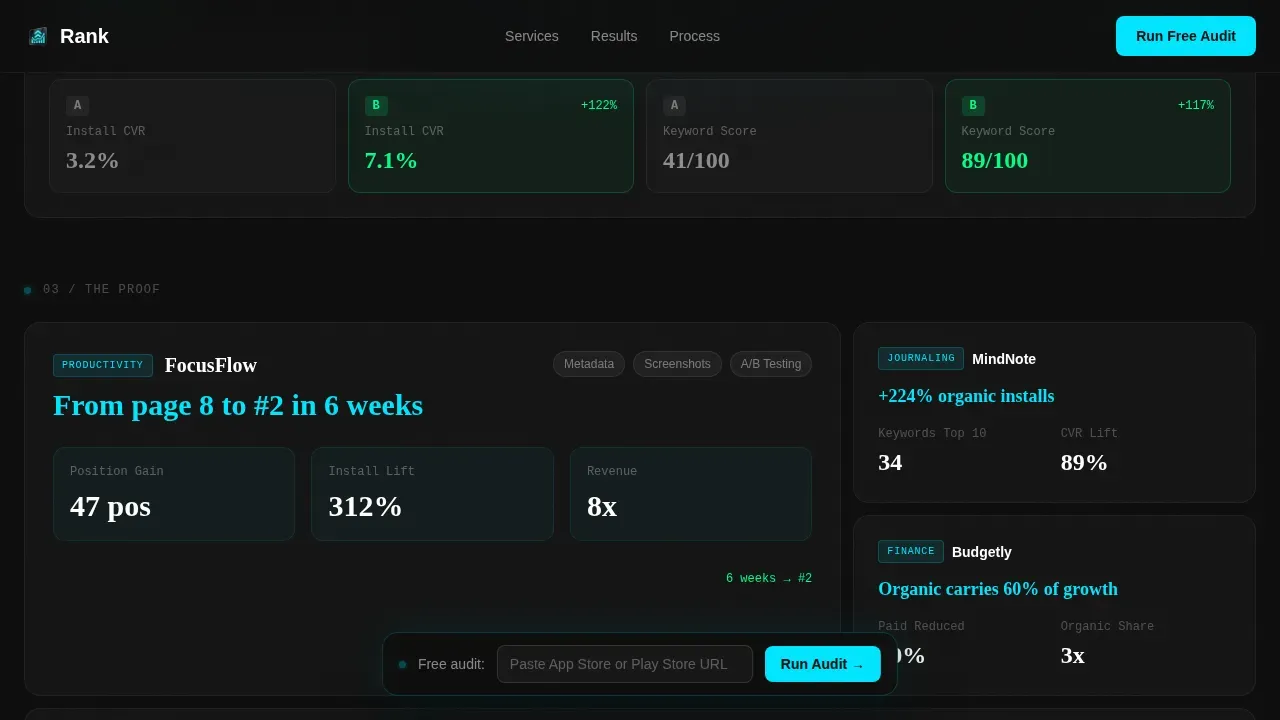
Task: Open the Services nav link
Action: [x=532, y=36]
